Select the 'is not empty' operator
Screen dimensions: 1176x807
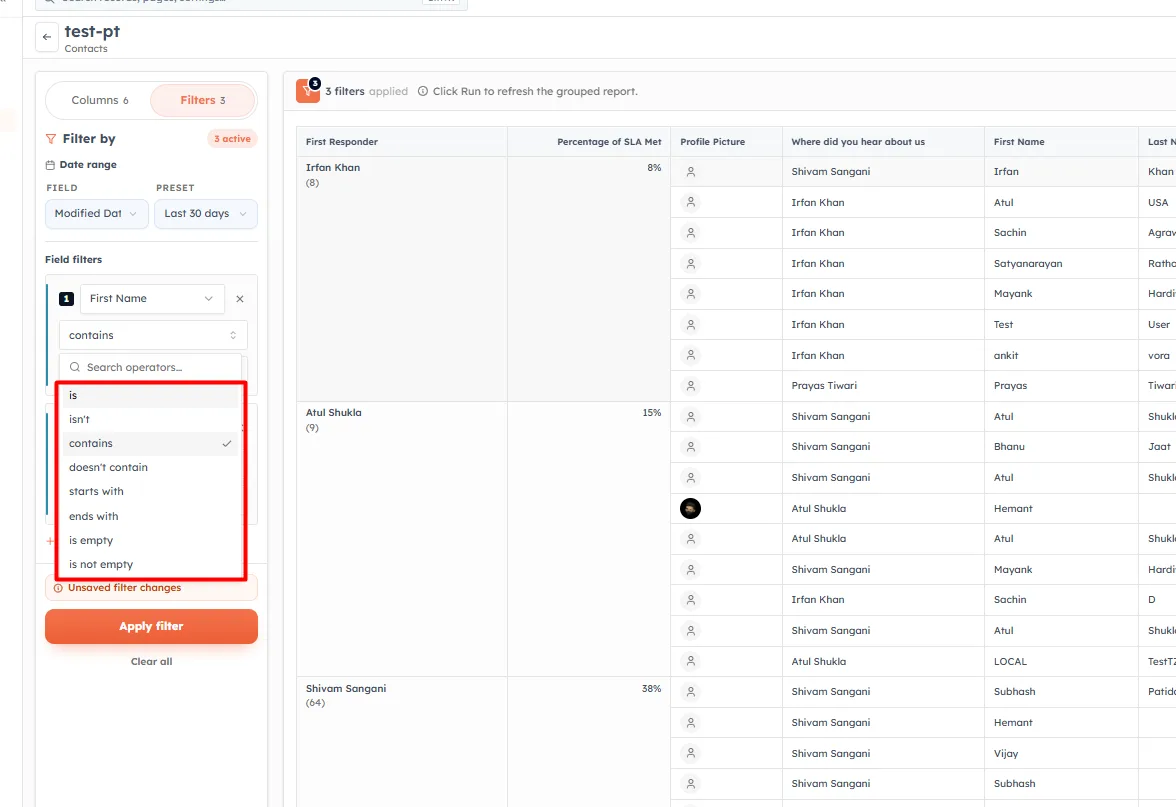click(150, 564)
